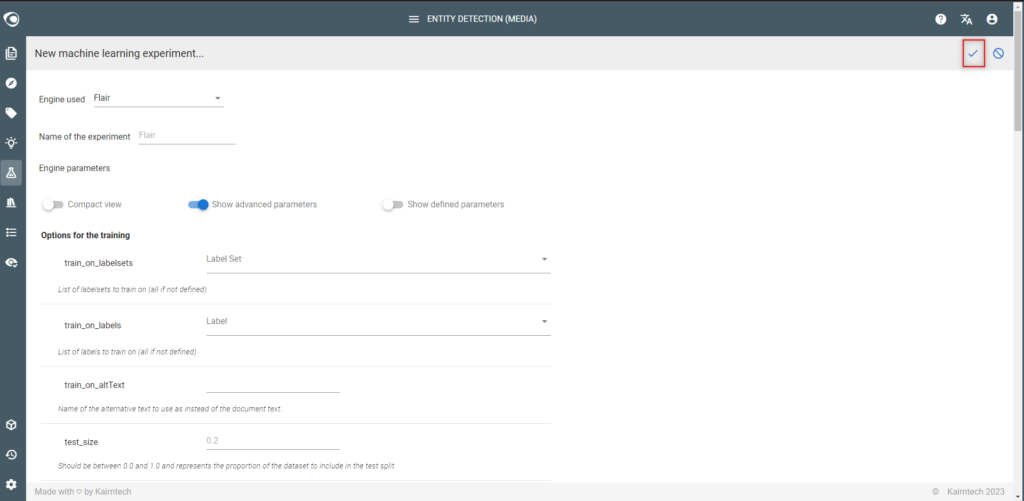Click the ENTITY DETECTION (MEDIA) title
Screen dimensions: 1024x501
pyautogui.click(x=482, y=20)
